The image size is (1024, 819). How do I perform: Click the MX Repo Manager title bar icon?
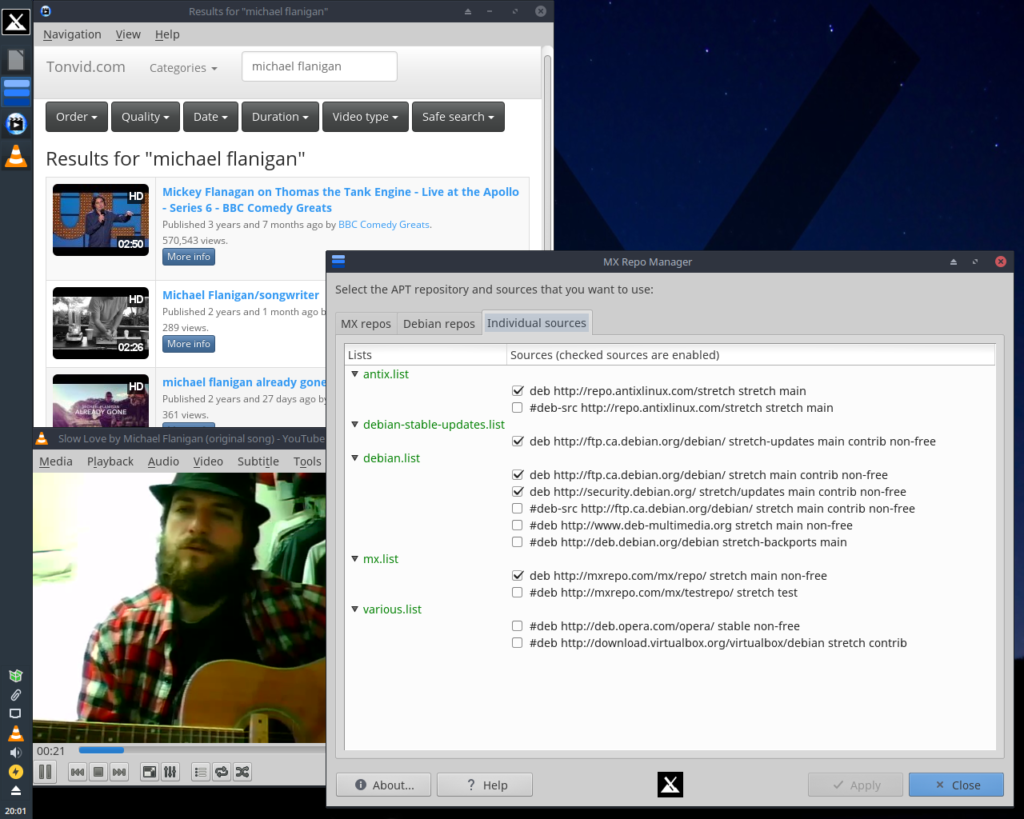[x=338, y=261]
